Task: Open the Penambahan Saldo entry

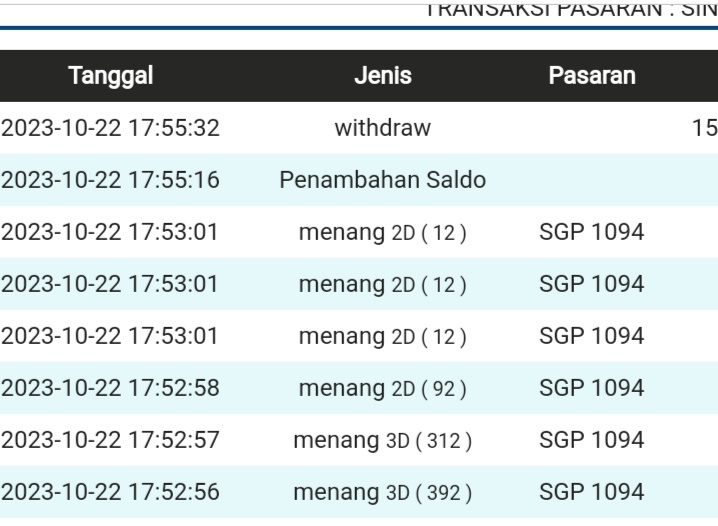Action: (383, 181)
